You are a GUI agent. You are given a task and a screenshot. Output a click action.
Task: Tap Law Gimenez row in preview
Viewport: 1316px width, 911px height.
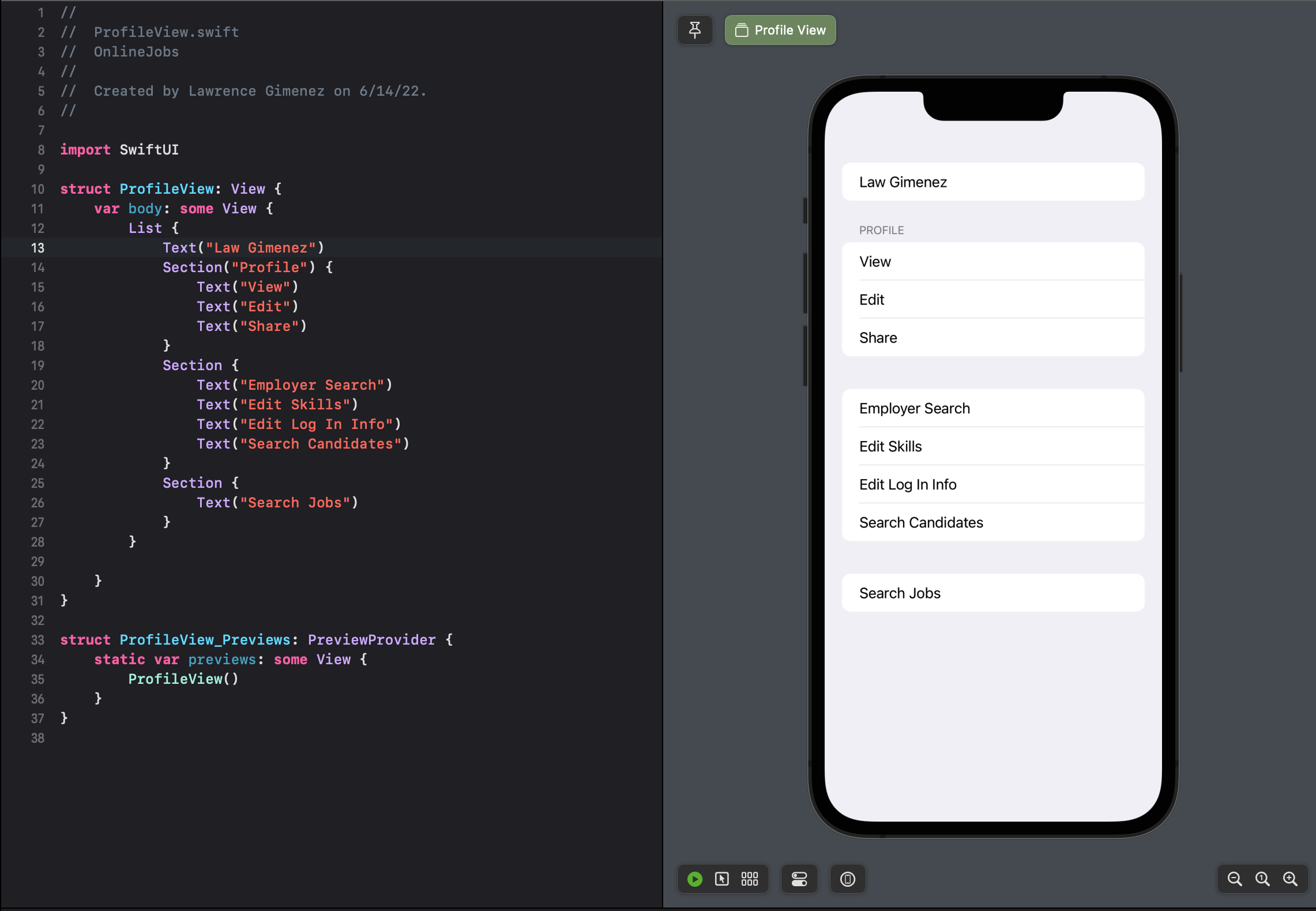pyautogui.click(x=992, y=182)
